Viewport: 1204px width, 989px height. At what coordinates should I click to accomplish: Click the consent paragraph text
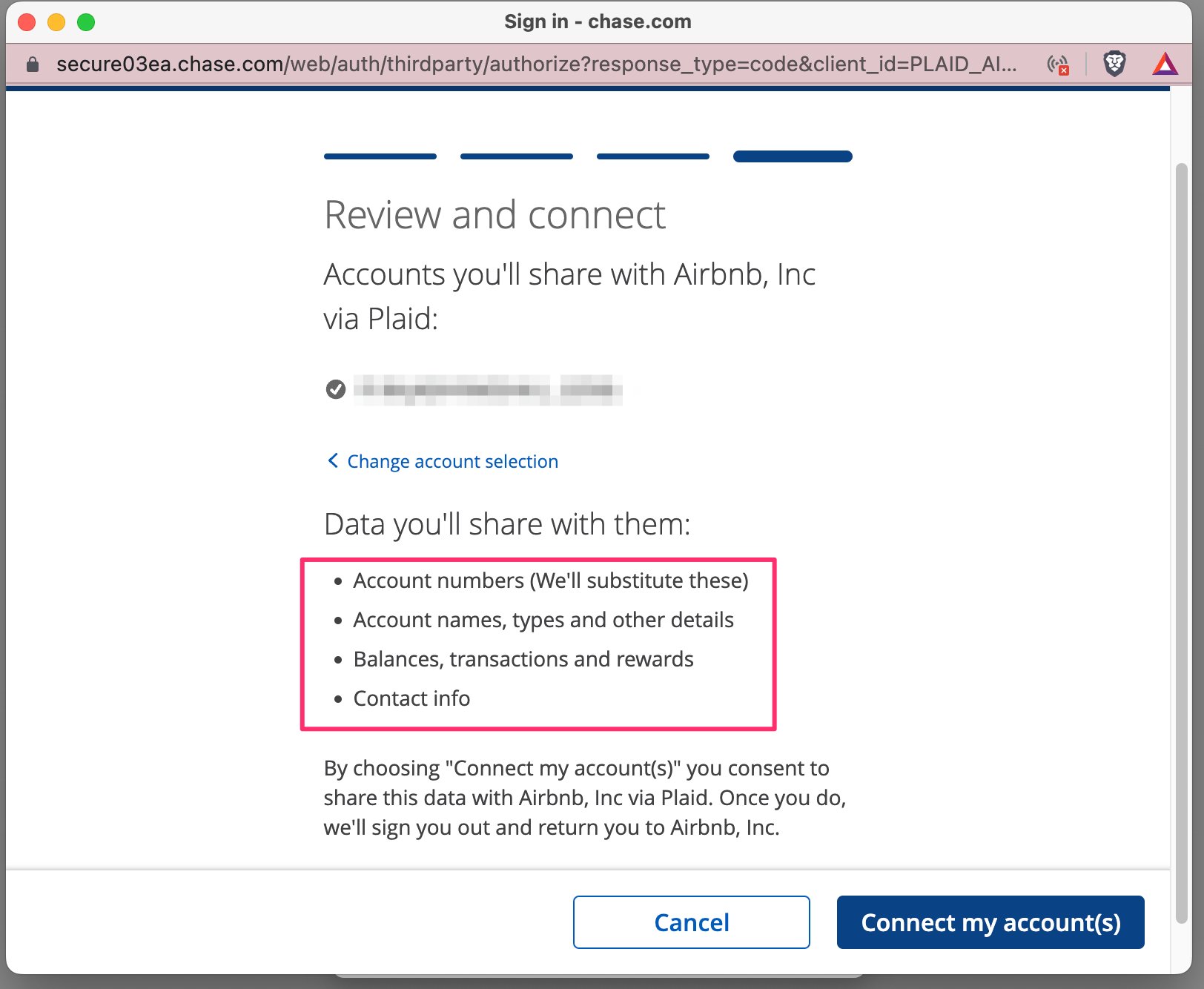click(x=585, y=798)
